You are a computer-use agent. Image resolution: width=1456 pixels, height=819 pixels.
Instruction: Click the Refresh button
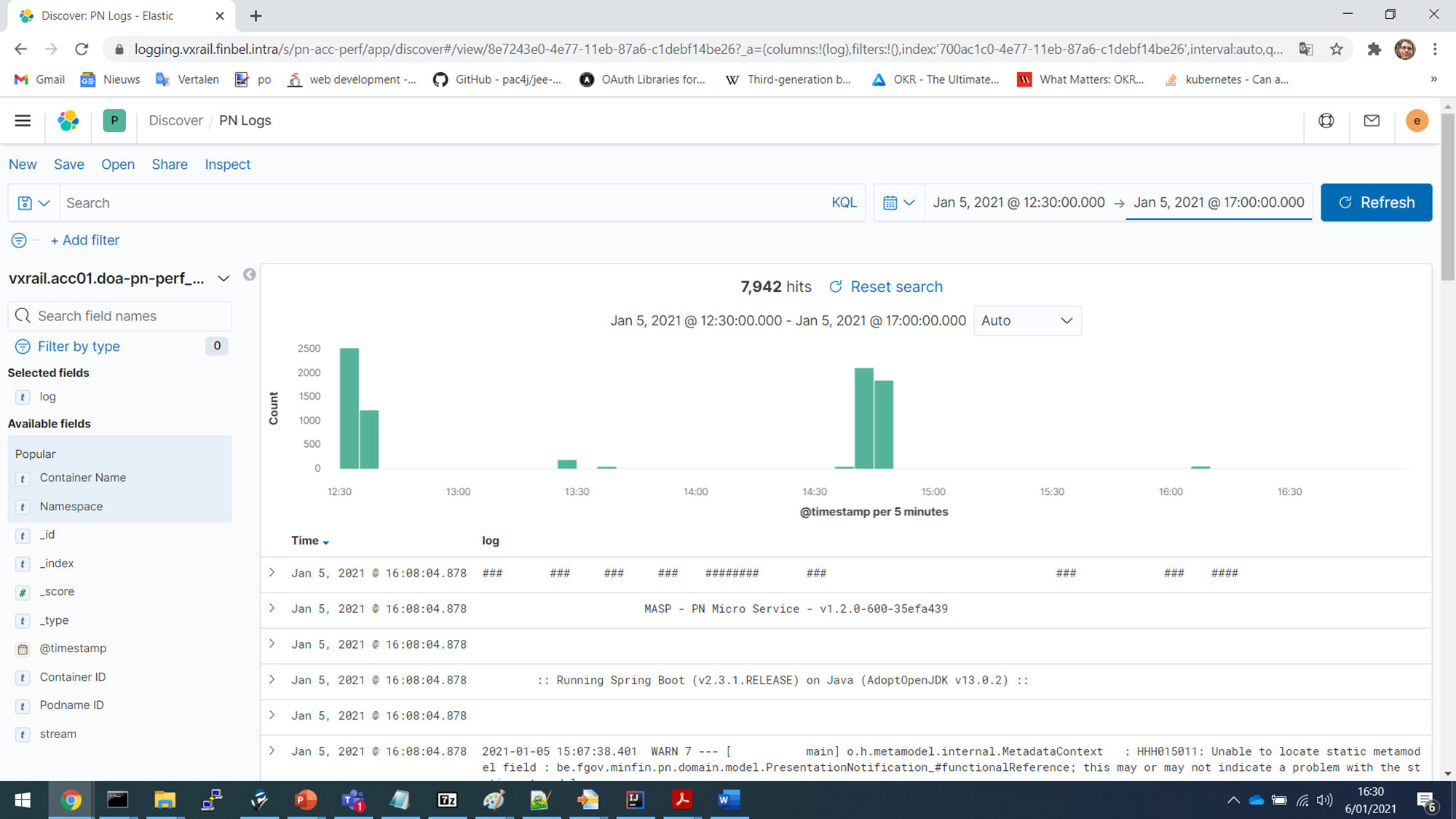(1376, 202)
